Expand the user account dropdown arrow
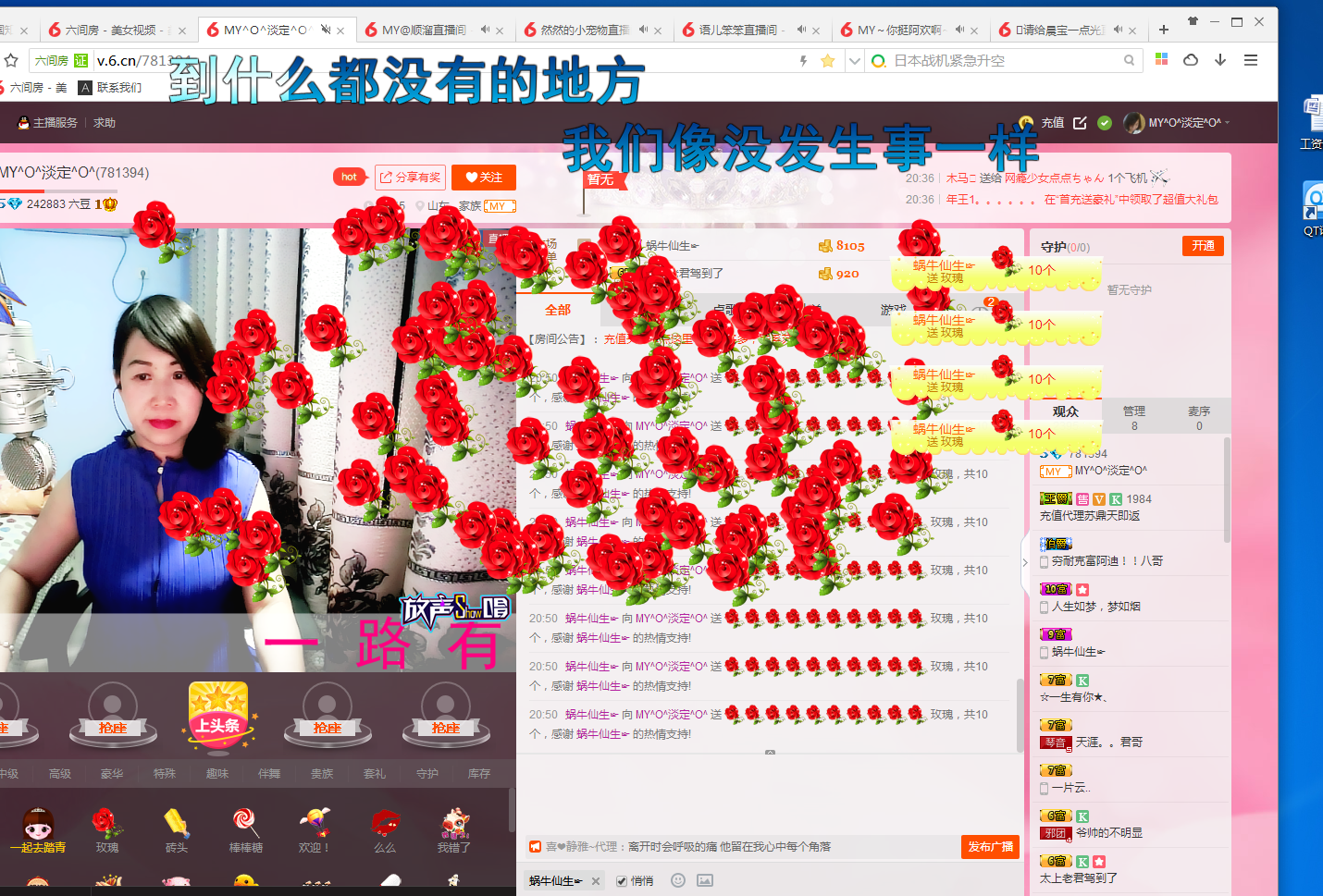 (x=1228, y=123)
